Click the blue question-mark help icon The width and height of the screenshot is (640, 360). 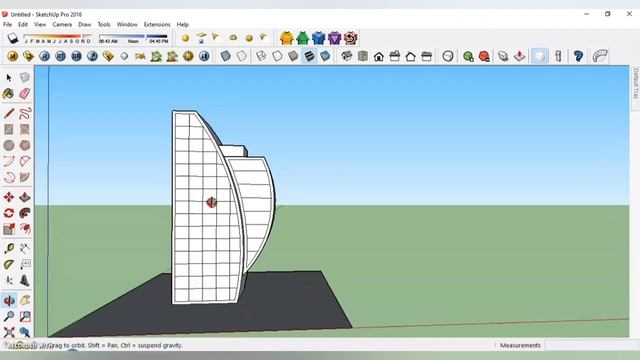(578, 56)
